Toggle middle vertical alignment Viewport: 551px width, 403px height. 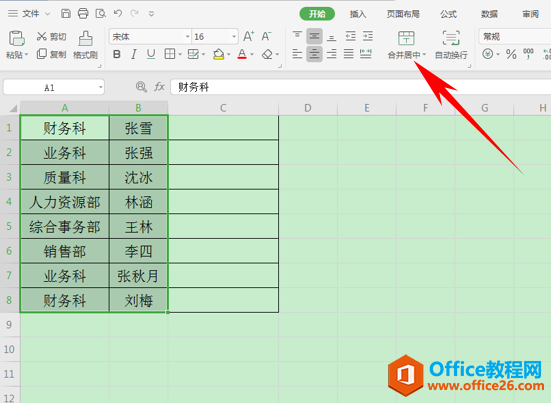click(314, 36)
